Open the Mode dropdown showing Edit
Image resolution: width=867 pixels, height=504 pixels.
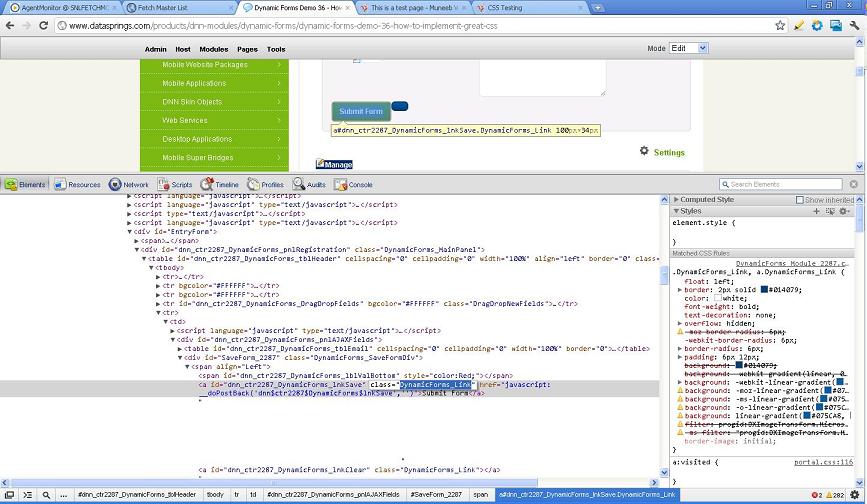pyautogui.click(x=688, y=48)
